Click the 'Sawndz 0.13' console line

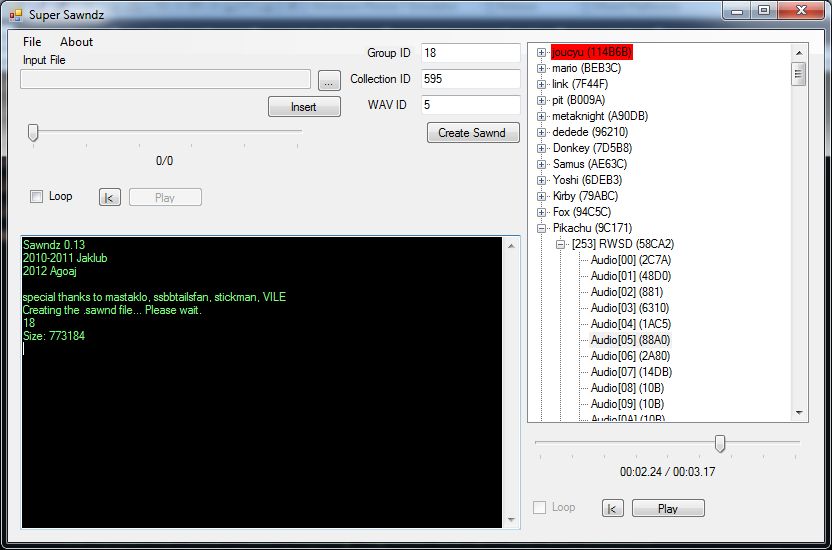click(x=54, y=245)
